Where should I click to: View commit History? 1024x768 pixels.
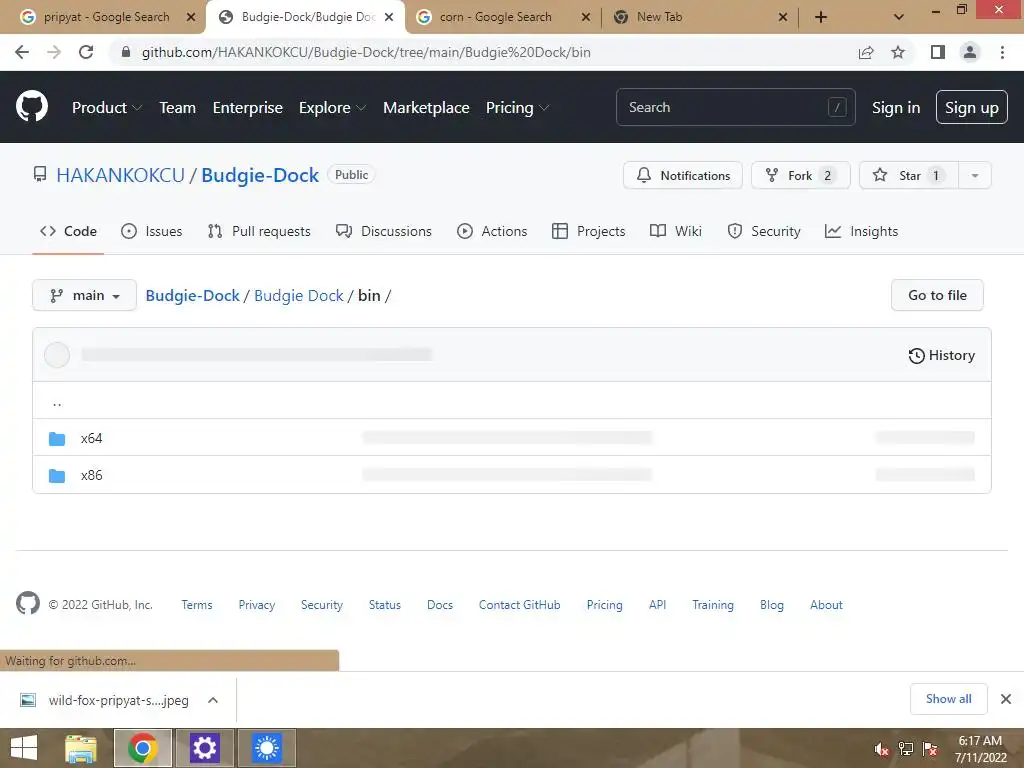click(941, 355)
